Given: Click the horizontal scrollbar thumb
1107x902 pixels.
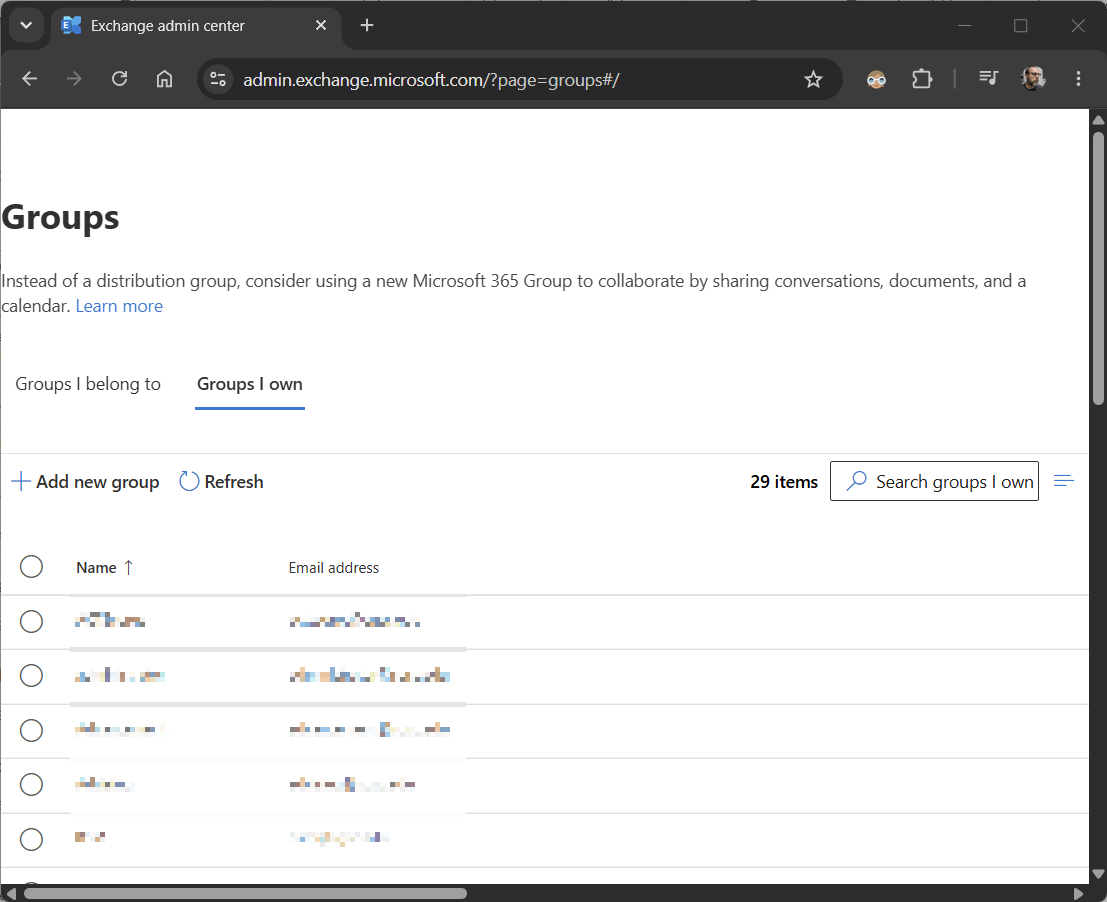Looking at the screenshot, I should (x=244, y=894).
